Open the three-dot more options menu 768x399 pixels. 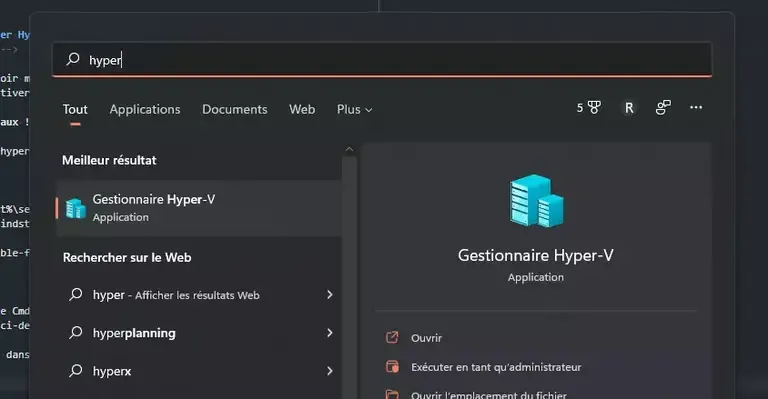point(696,107)
